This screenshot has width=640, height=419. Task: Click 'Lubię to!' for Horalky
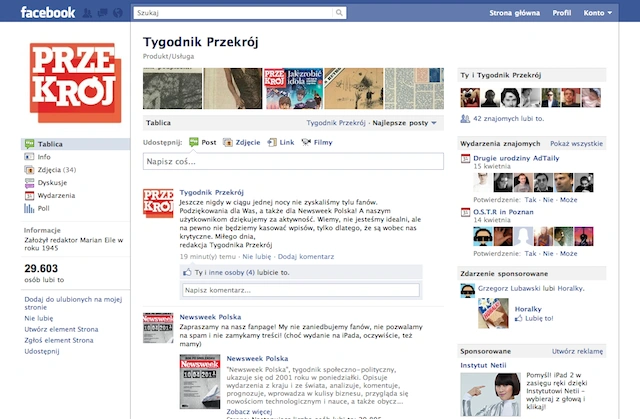point(539,319)
